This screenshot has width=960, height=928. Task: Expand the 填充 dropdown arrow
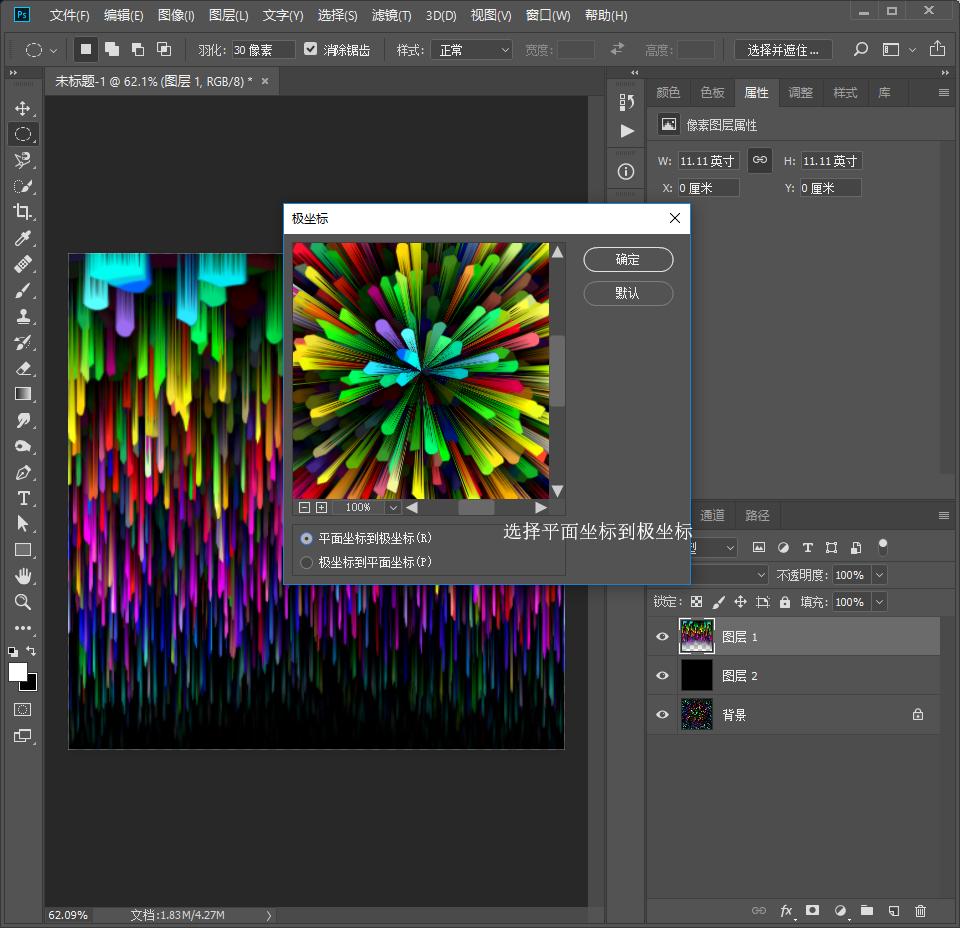(879, 602)
